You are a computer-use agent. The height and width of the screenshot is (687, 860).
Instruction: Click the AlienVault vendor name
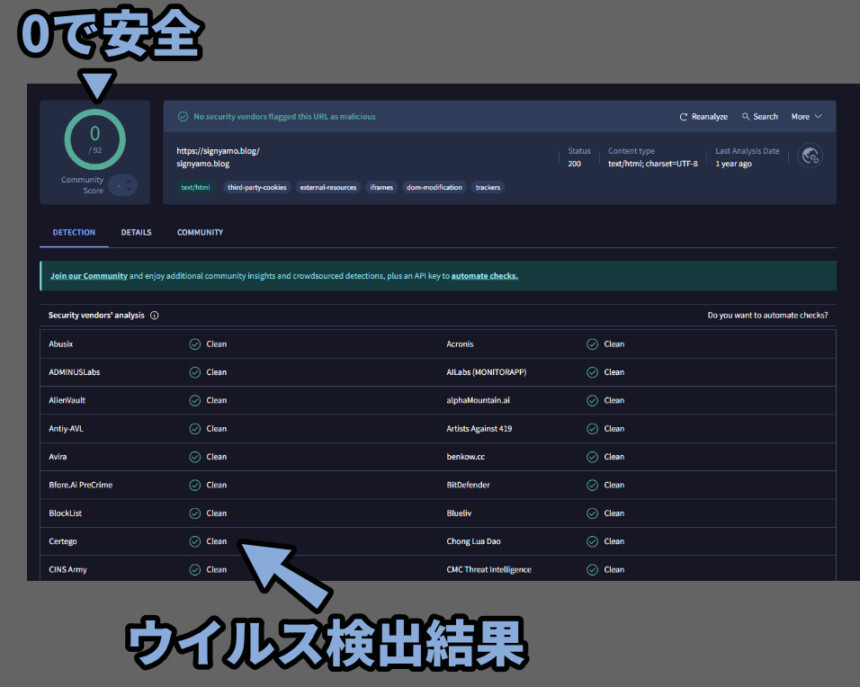click(x=67, y=401)
